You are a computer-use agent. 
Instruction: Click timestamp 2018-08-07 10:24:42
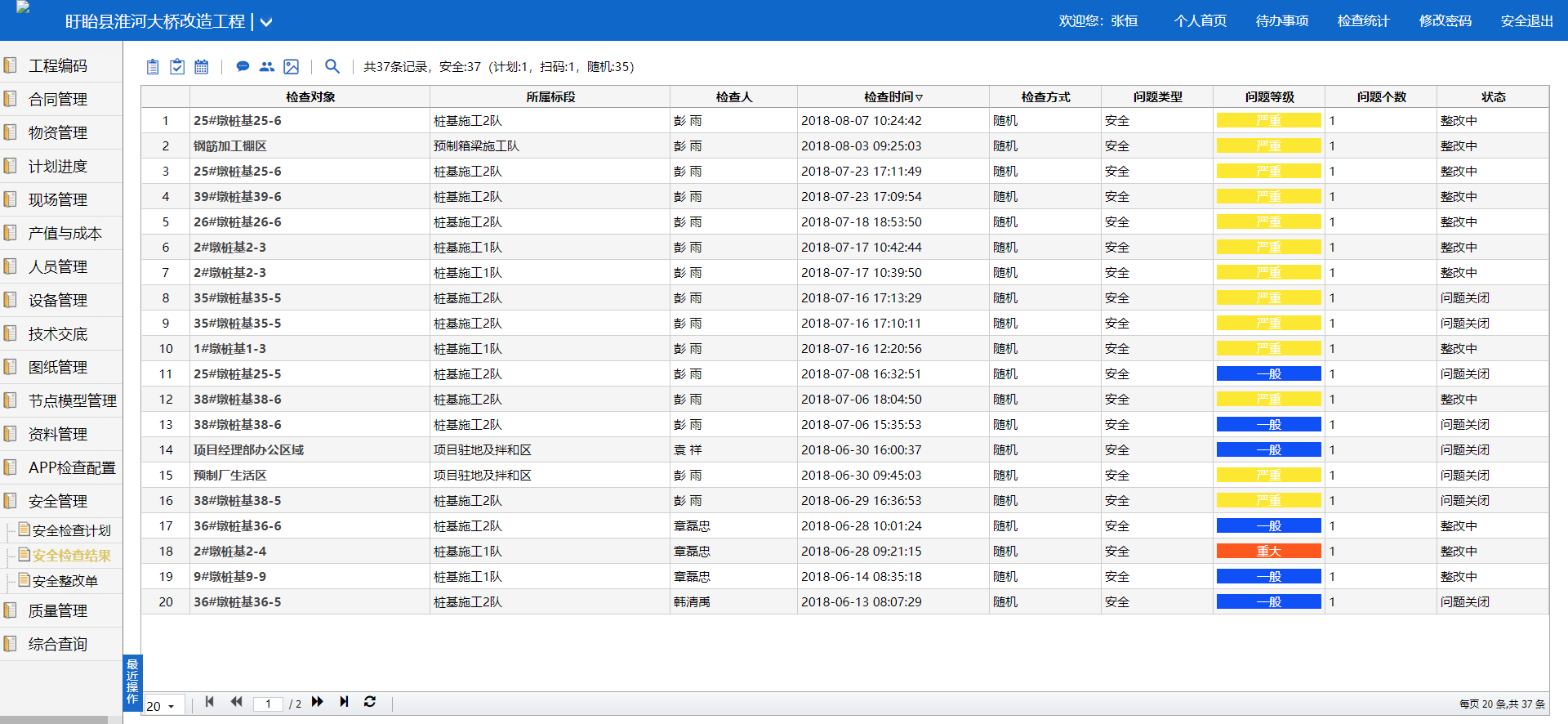click(861, 120)
